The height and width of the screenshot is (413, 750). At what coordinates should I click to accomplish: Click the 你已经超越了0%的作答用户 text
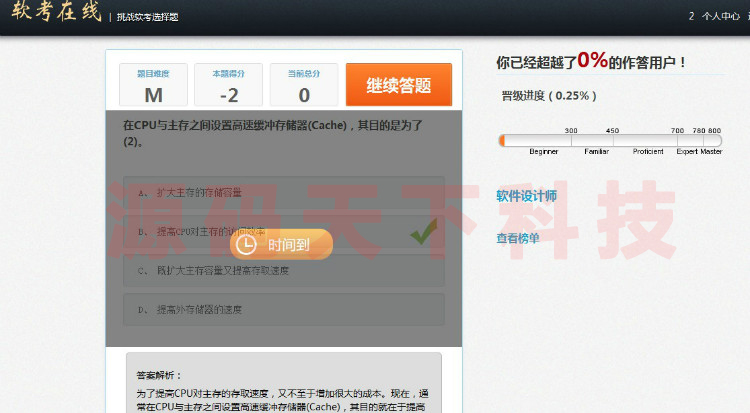click(x=591, y=61)
